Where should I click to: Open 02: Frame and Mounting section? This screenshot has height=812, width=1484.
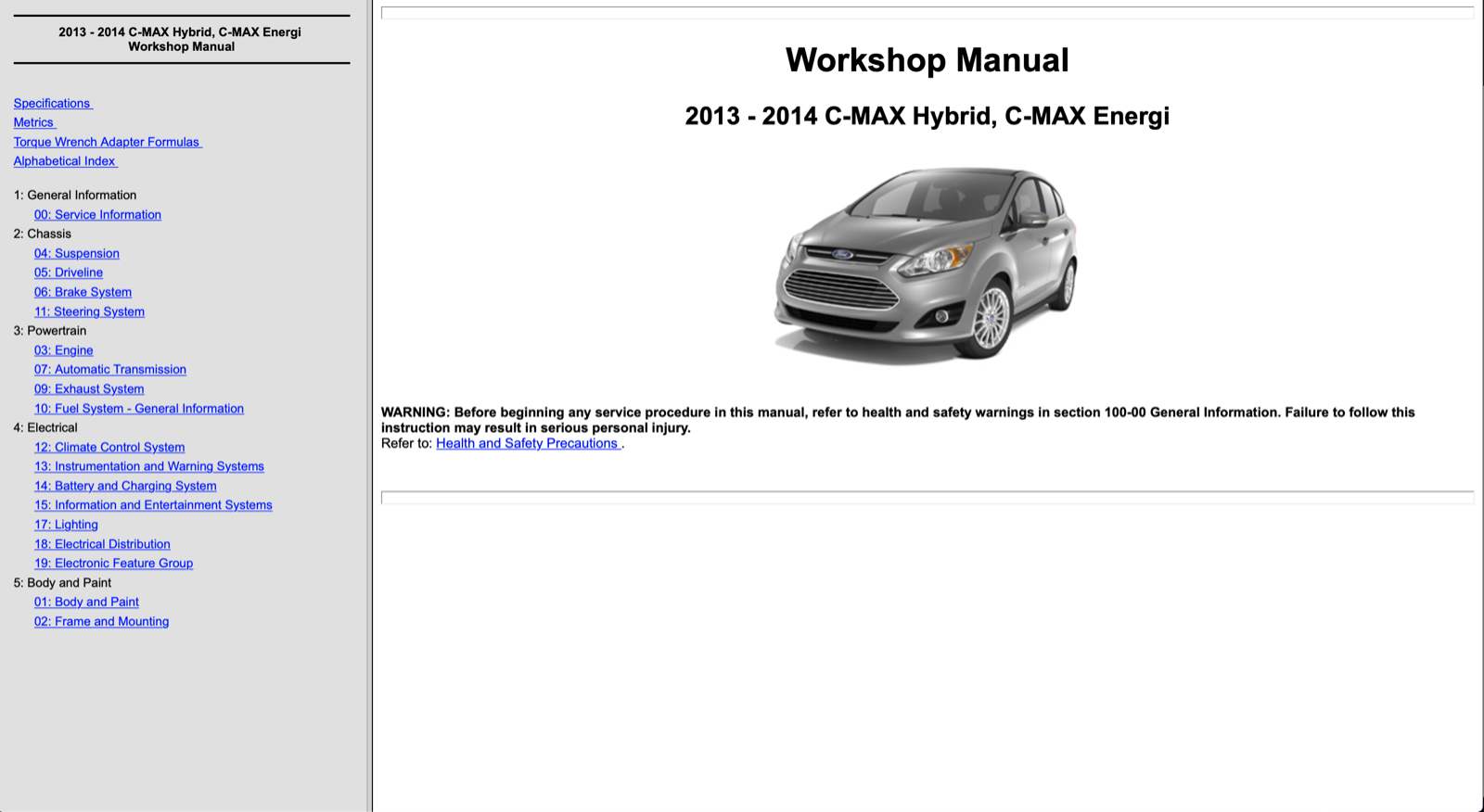(101, 622)
